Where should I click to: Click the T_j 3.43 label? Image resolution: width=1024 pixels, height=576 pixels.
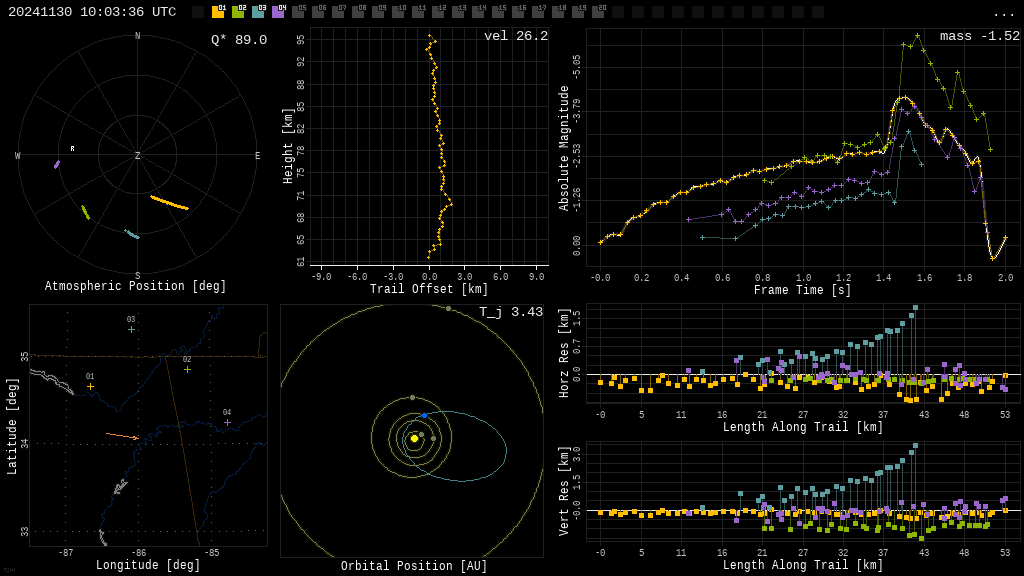(x=511, y=312)
